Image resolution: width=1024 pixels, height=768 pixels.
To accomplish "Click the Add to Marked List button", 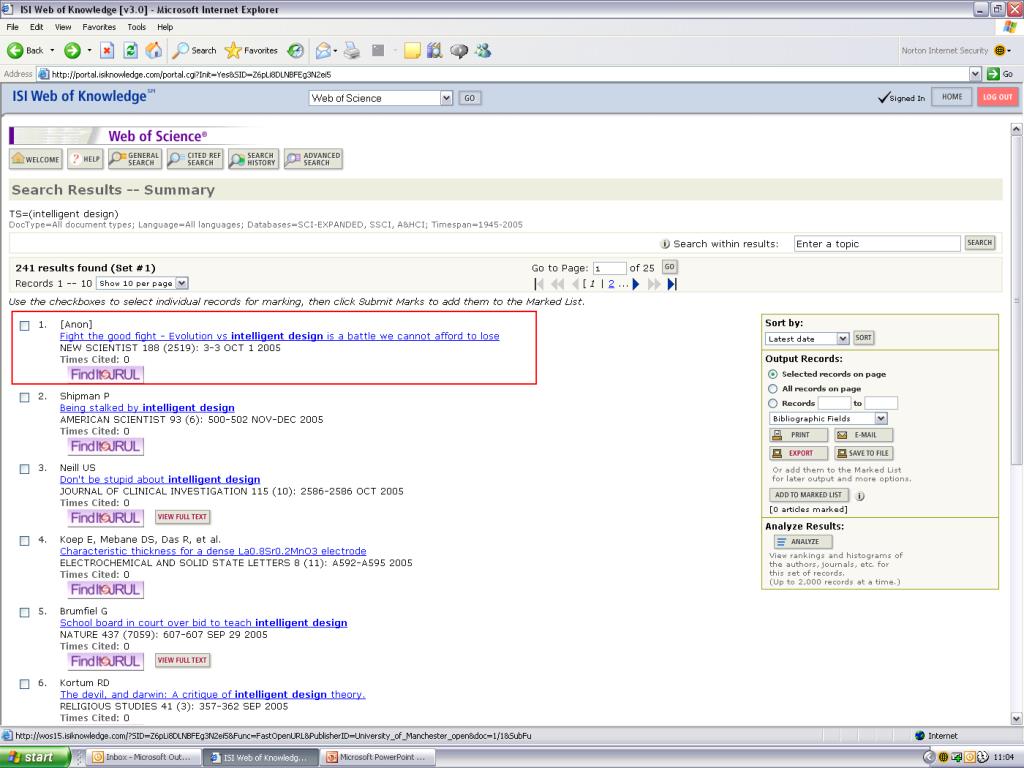I will tap(808, 495).
